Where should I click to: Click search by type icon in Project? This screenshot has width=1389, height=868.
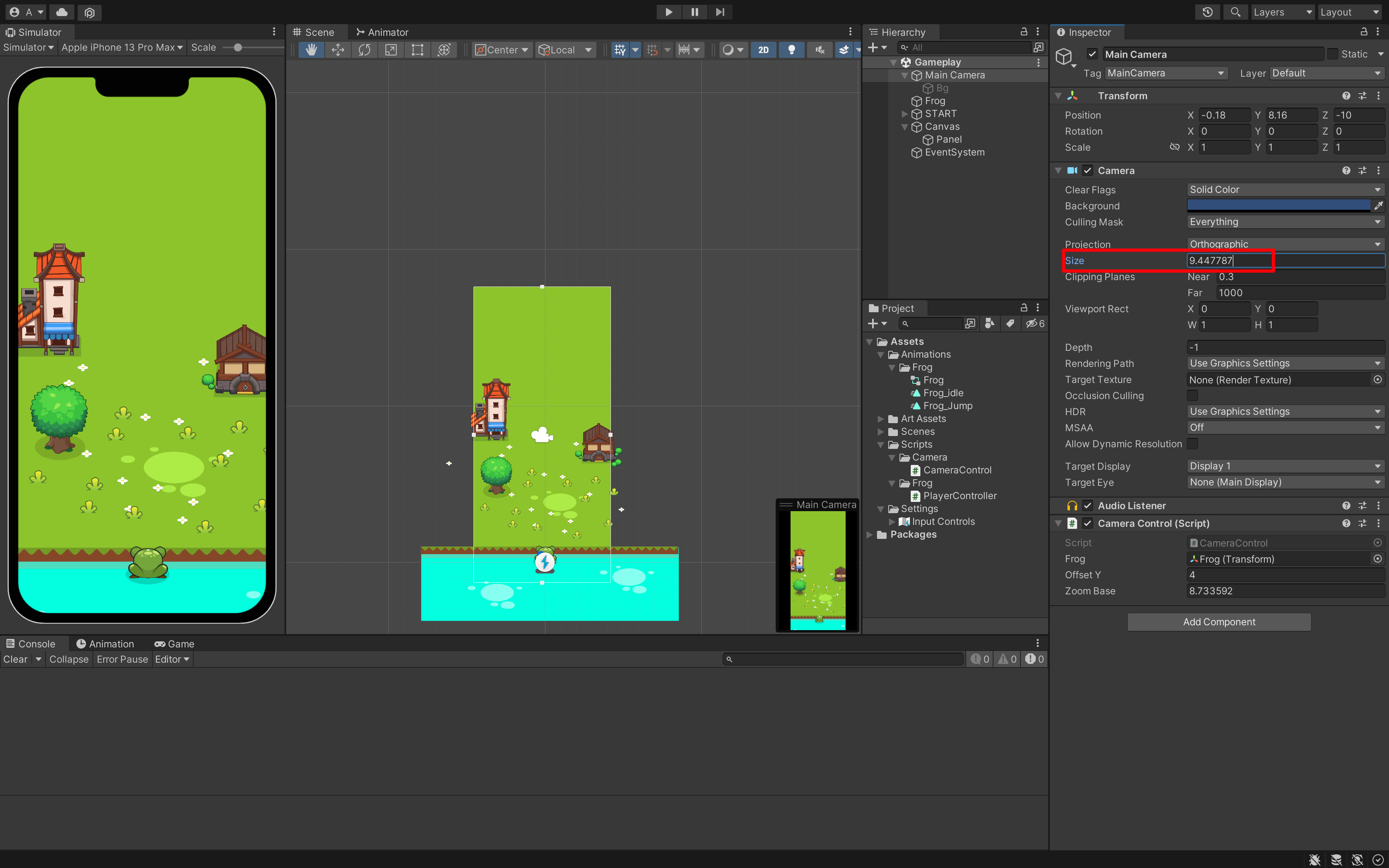coord(990,324)
